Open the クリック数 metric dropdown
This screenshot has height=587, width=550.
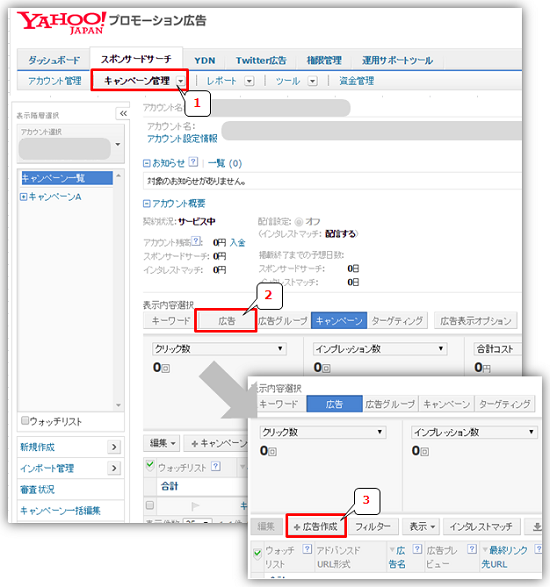[x=219, y=349]
